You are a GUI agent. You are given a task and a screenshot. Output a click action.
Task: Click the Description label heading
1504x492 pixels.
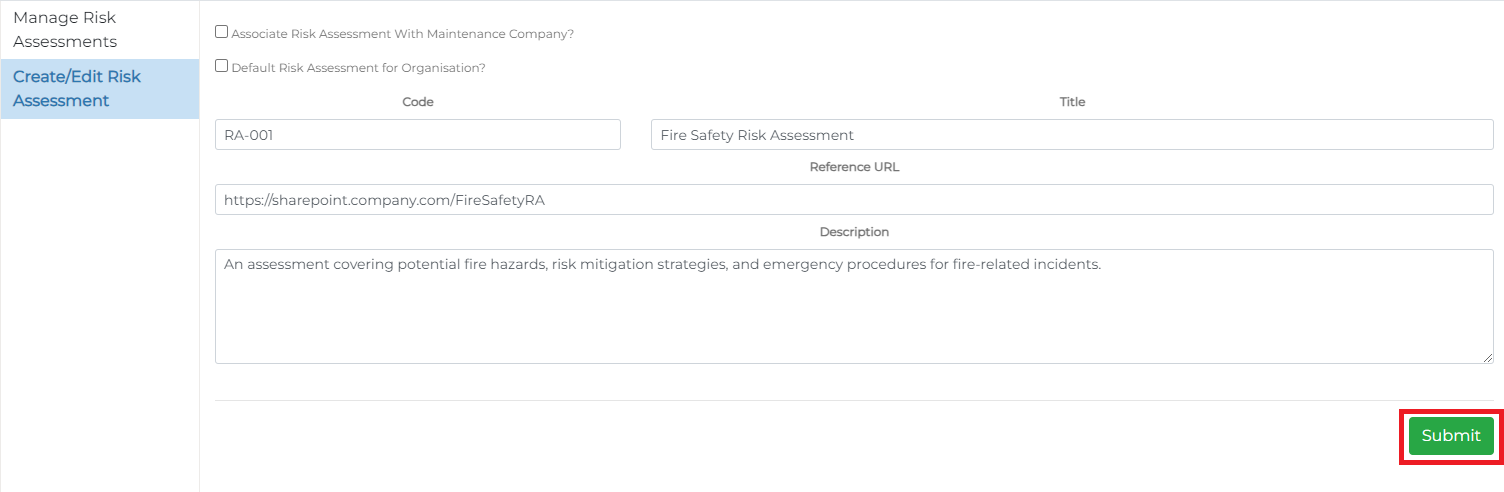(854, 232)
